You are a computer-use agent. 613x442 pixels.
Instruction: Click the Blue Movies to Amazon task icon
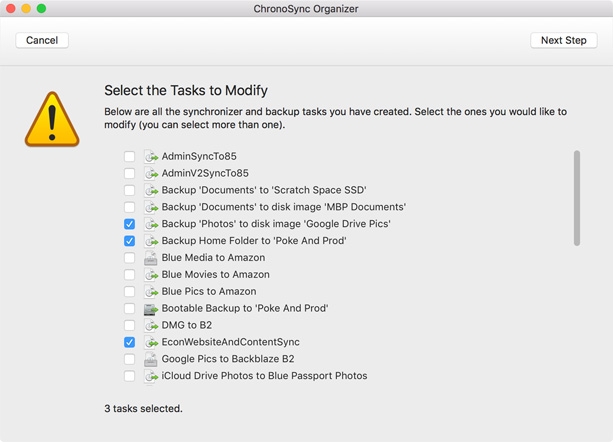[x=151, y=275]
